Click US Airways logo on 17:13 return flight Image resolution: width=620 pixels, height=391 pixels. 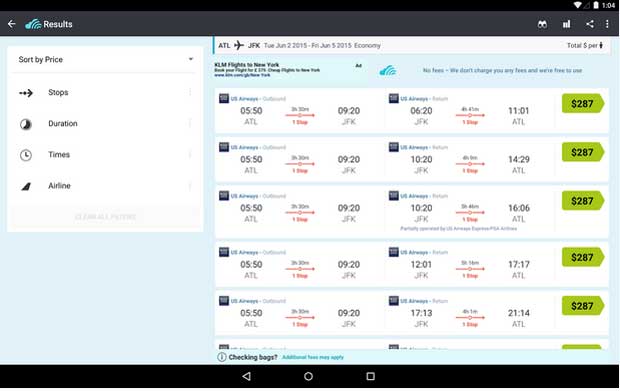[393, 301]
